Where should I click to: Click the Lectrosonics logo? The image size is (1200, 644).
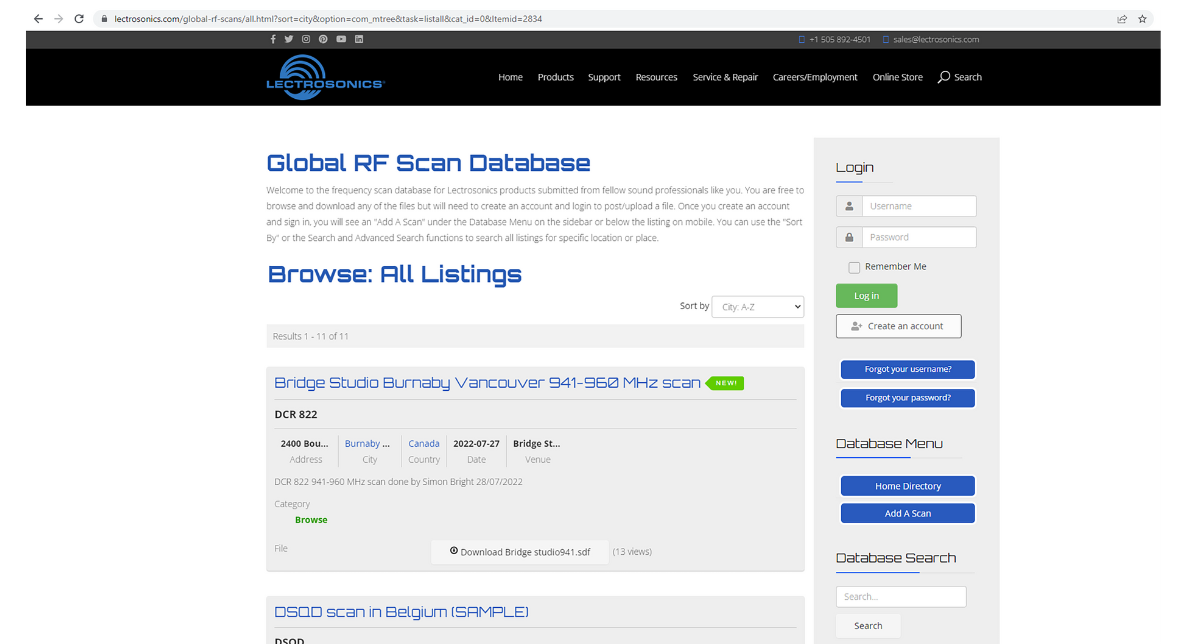(x=325, y=77)
